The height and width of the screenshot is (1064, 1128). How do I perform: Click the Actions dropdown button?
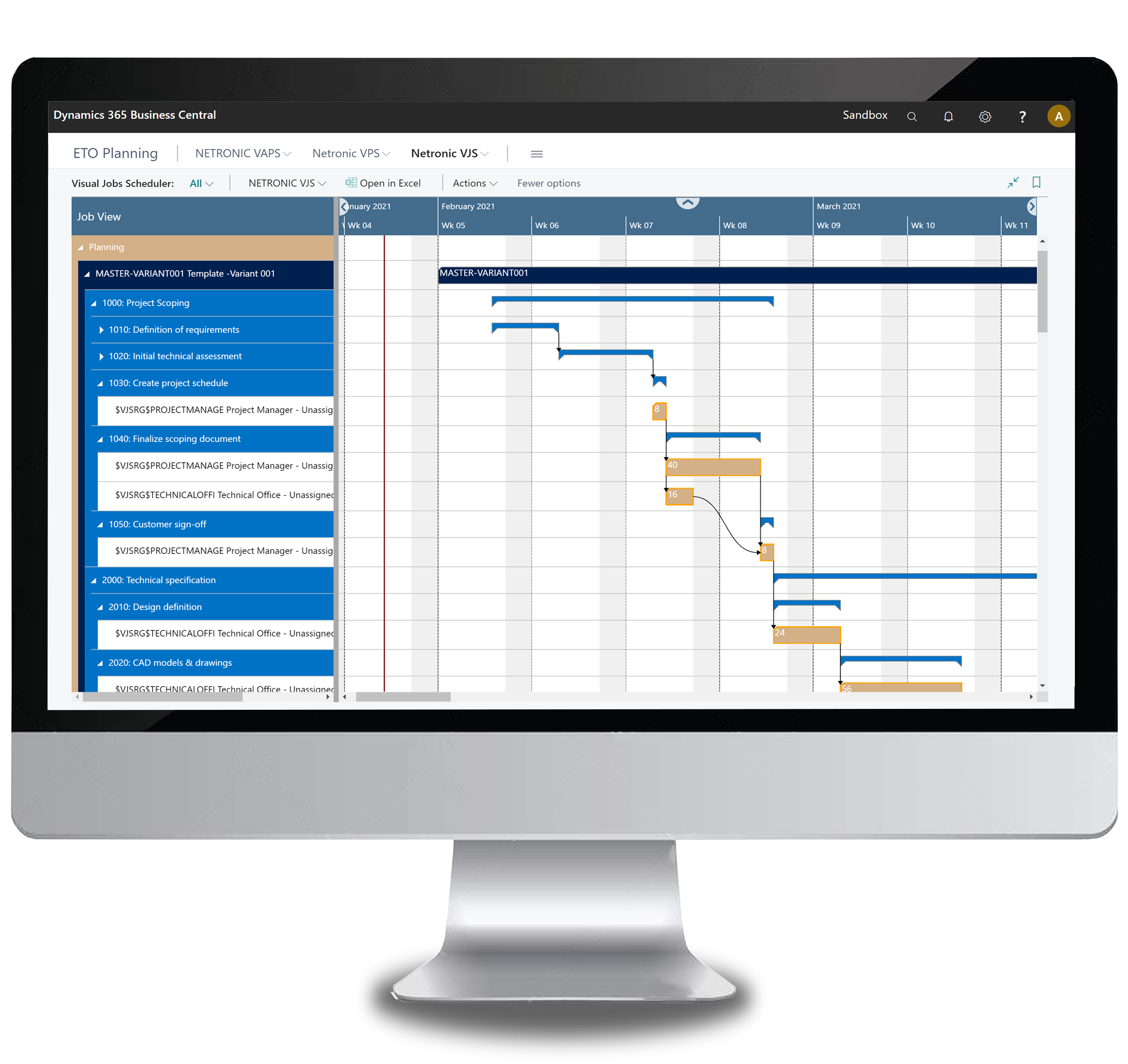pos(471,183)
